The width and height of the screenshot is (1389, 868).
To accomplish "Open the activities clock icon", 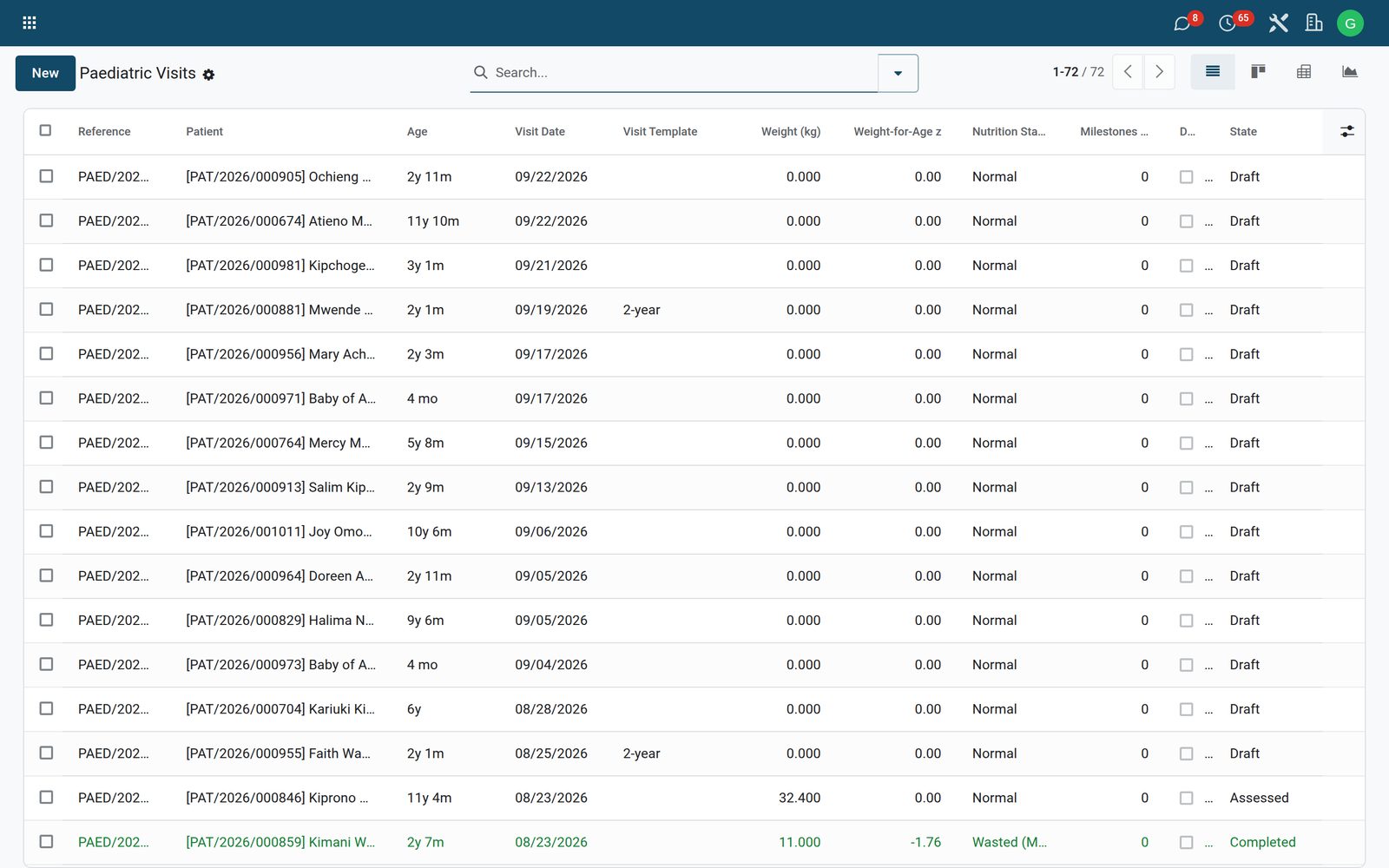I will point(1227,23).
